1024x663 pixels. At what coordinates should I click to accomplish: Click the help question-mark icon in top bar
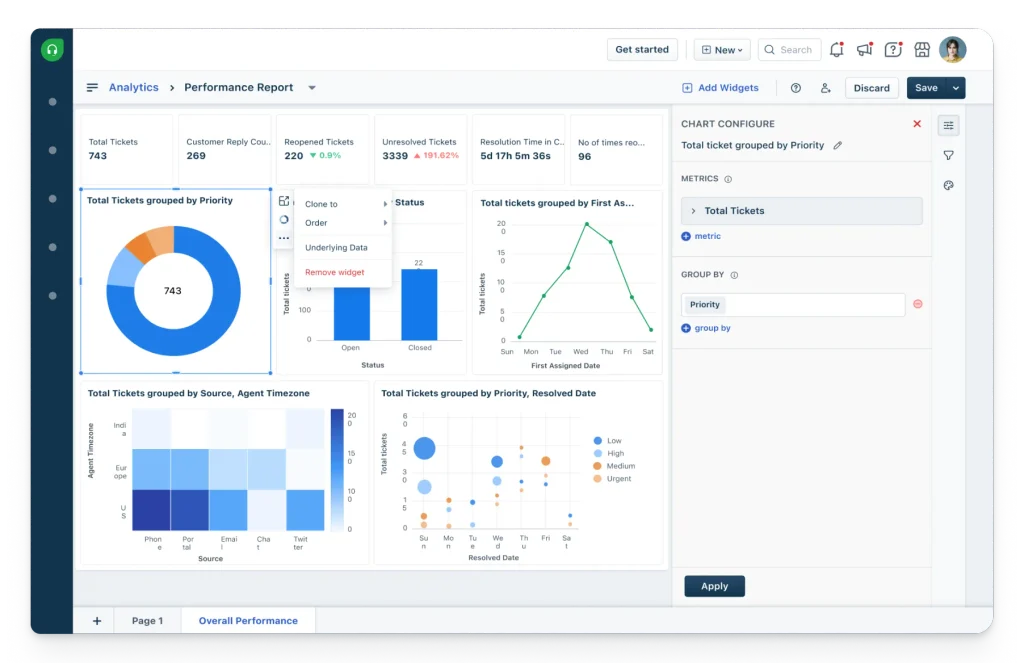tap(893, 50)
